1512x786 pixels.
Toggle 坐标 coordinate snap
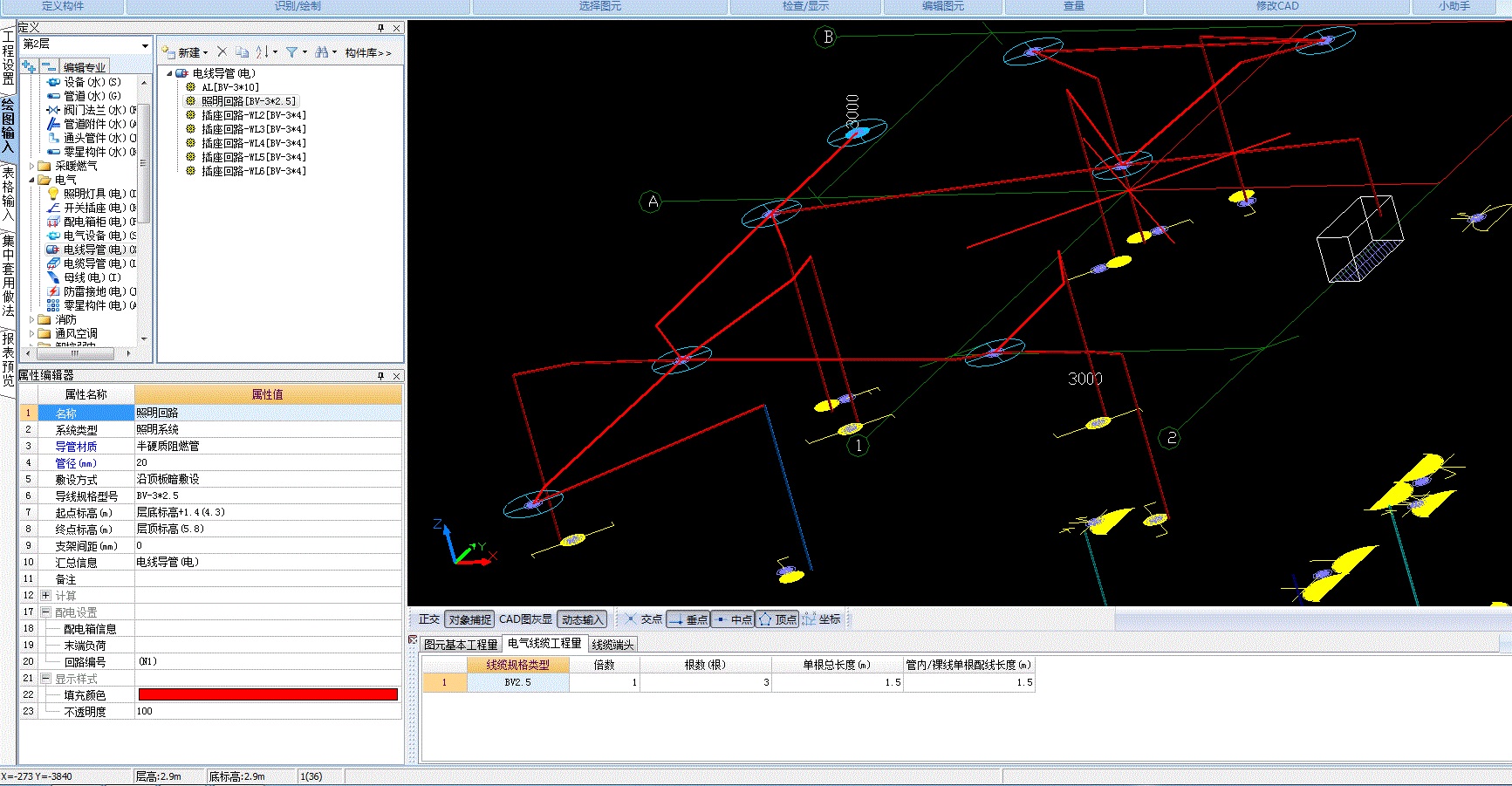pos(821,619)
